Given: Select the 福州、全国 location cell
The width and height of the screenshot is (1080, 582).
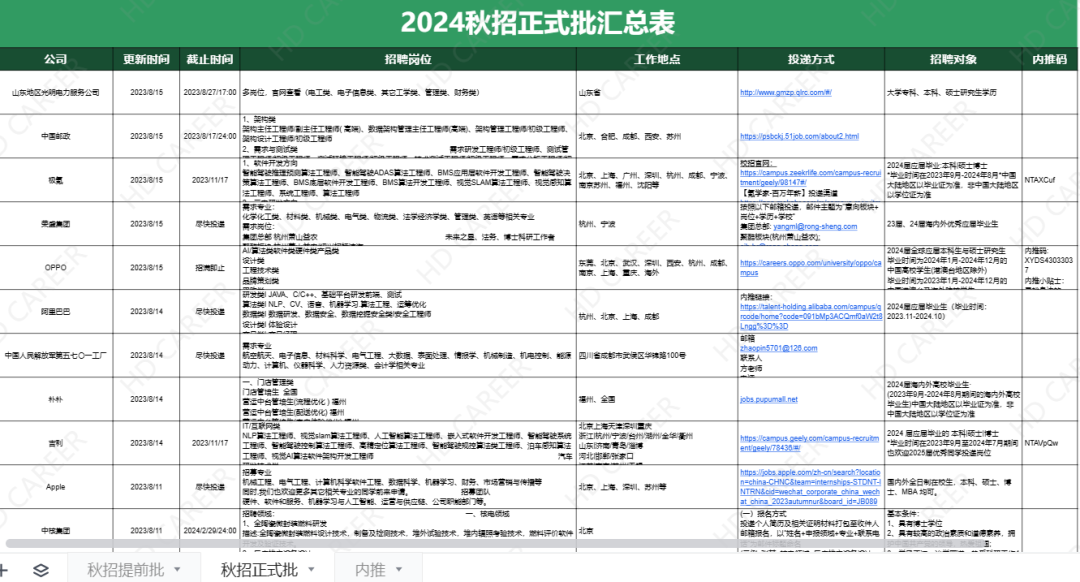Looking at the screenshot, I should (x=657, y=399).
